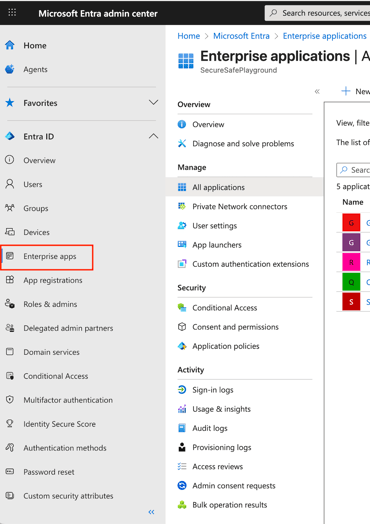Screen dimensions: 370x524
Task: Click the green Q application tile
Action: click(x=351, y=282)
